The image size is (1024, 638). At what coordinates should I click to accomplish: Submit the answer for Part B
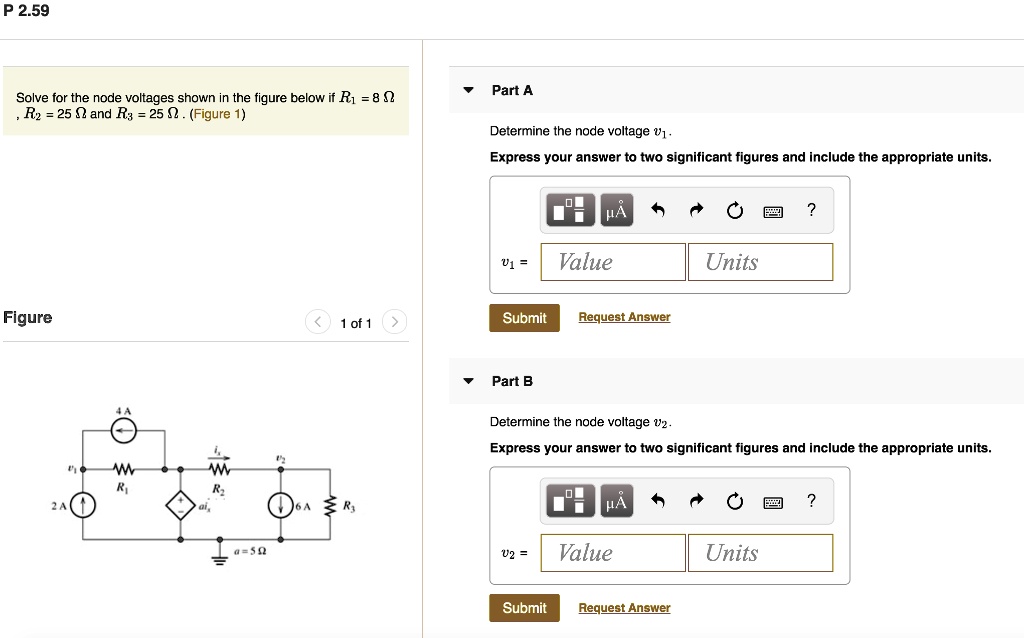pos(524,607)
